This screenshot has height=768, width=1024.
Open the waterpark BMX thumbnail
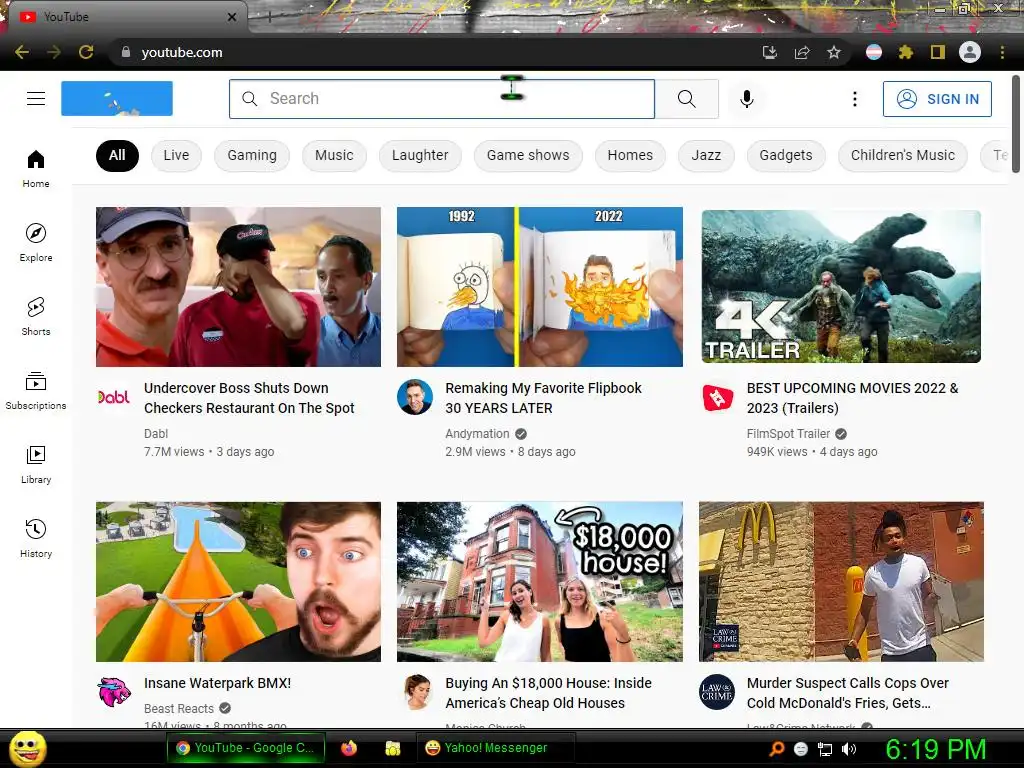pos(238,582)
